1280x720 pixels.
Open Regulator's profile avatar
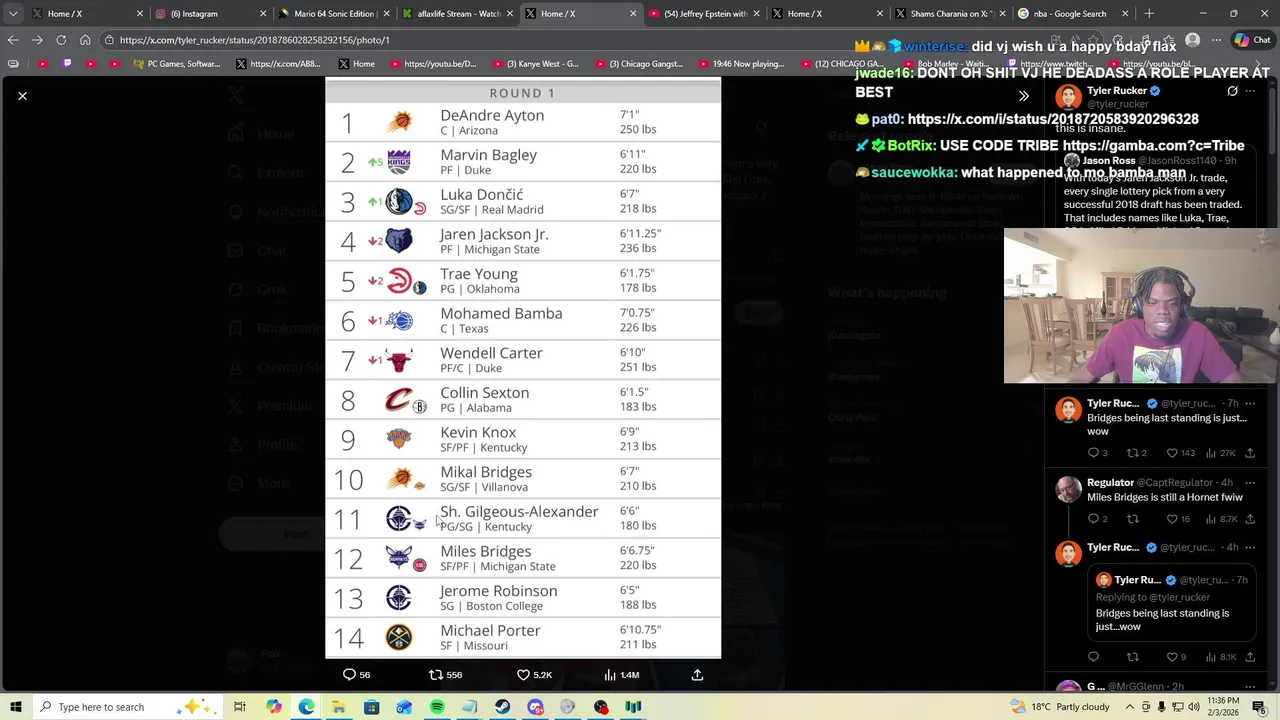click(x=1069, y=489)
